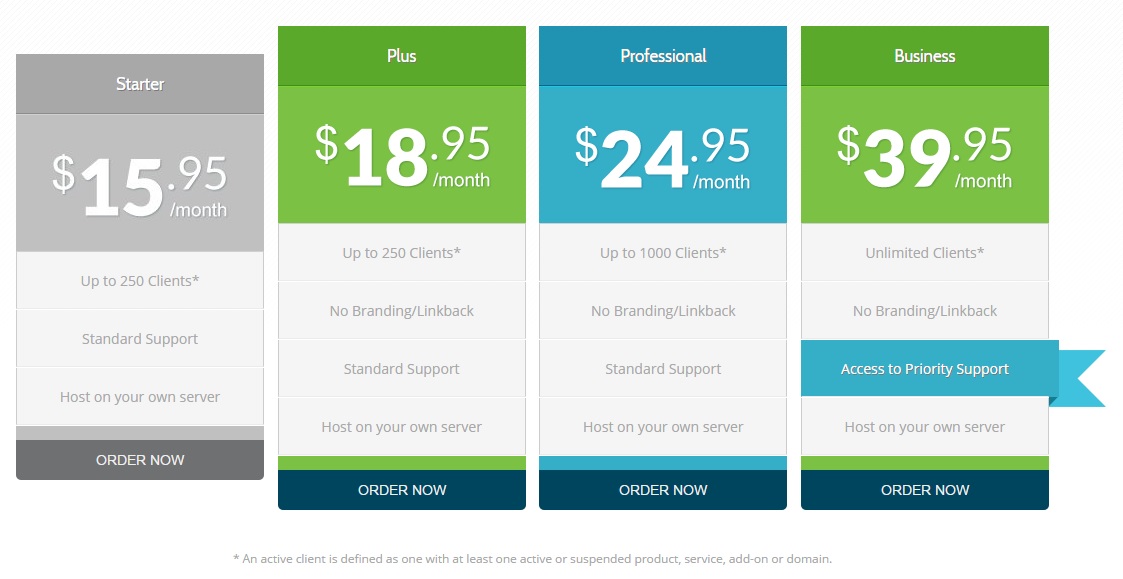Image resolution: width=1123 pixels, height=579 pixels.
Task: Click the $15.95/month Starter price
Action: point(140,184)
